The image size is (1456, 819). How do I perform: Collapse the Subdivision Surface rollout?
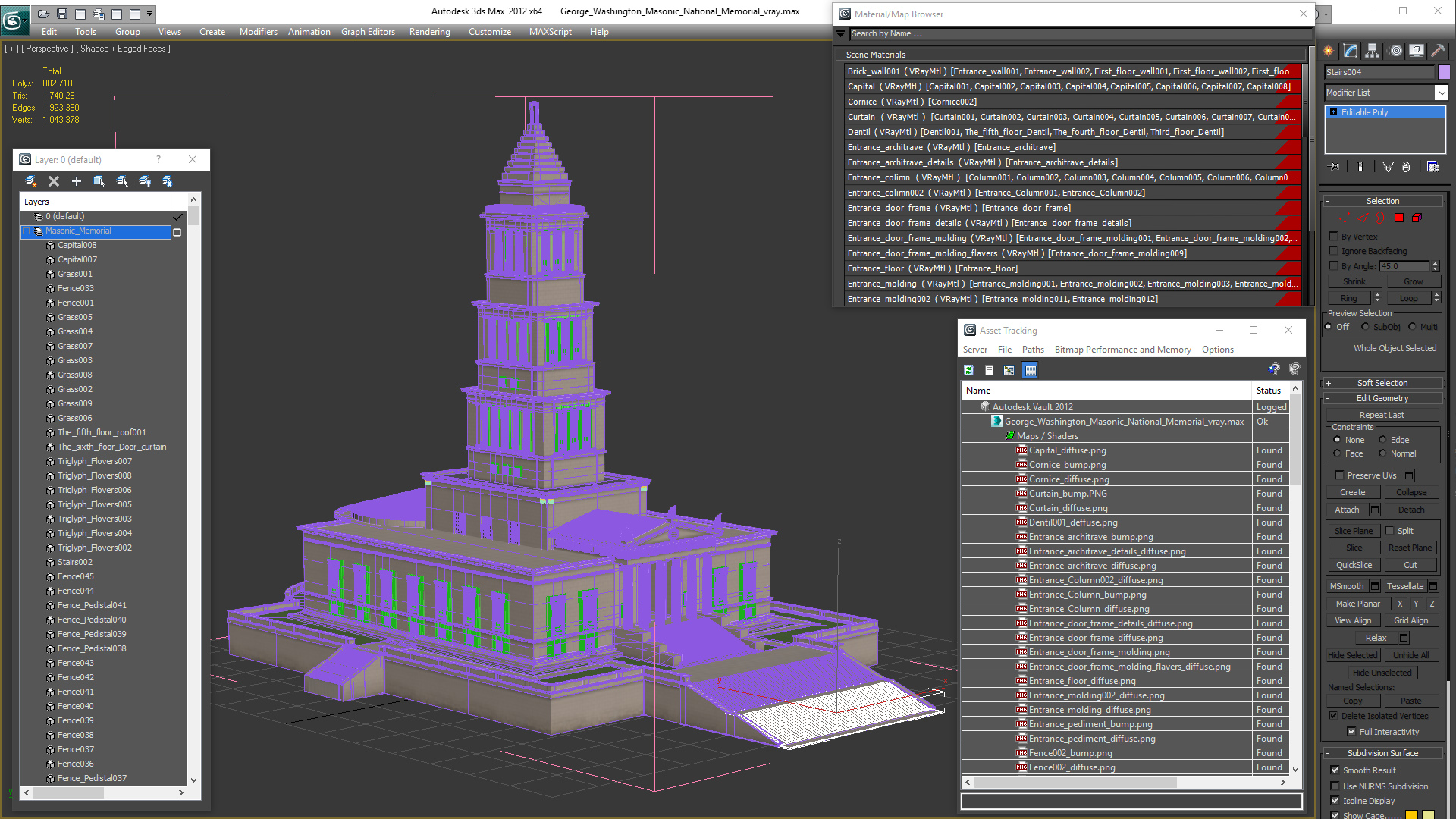click(1382, 753)
